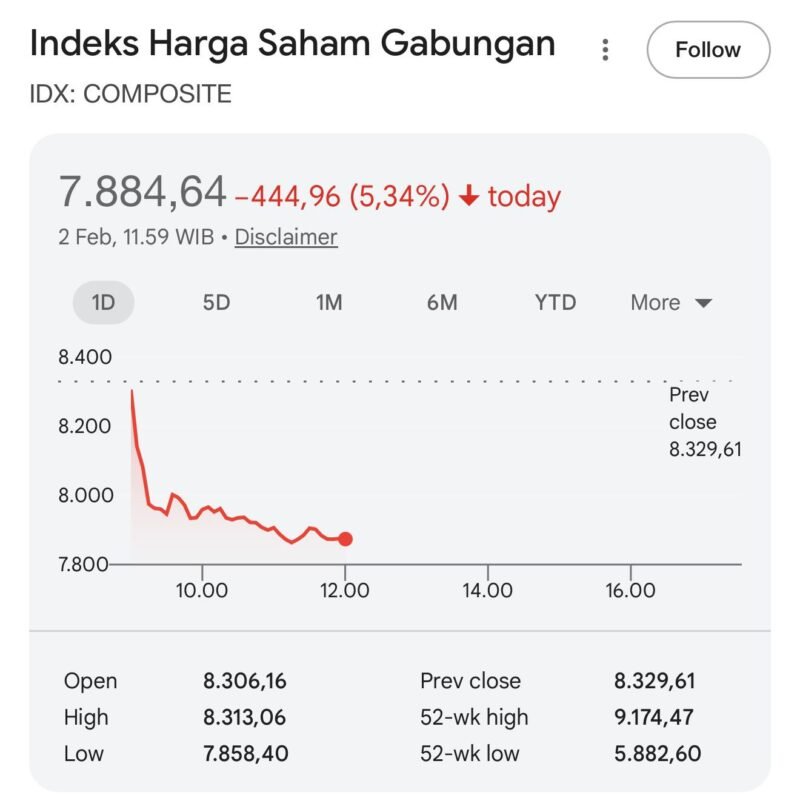
Task: Click the index title Indeks Harga Saham Gabungan
Action: 292,44
